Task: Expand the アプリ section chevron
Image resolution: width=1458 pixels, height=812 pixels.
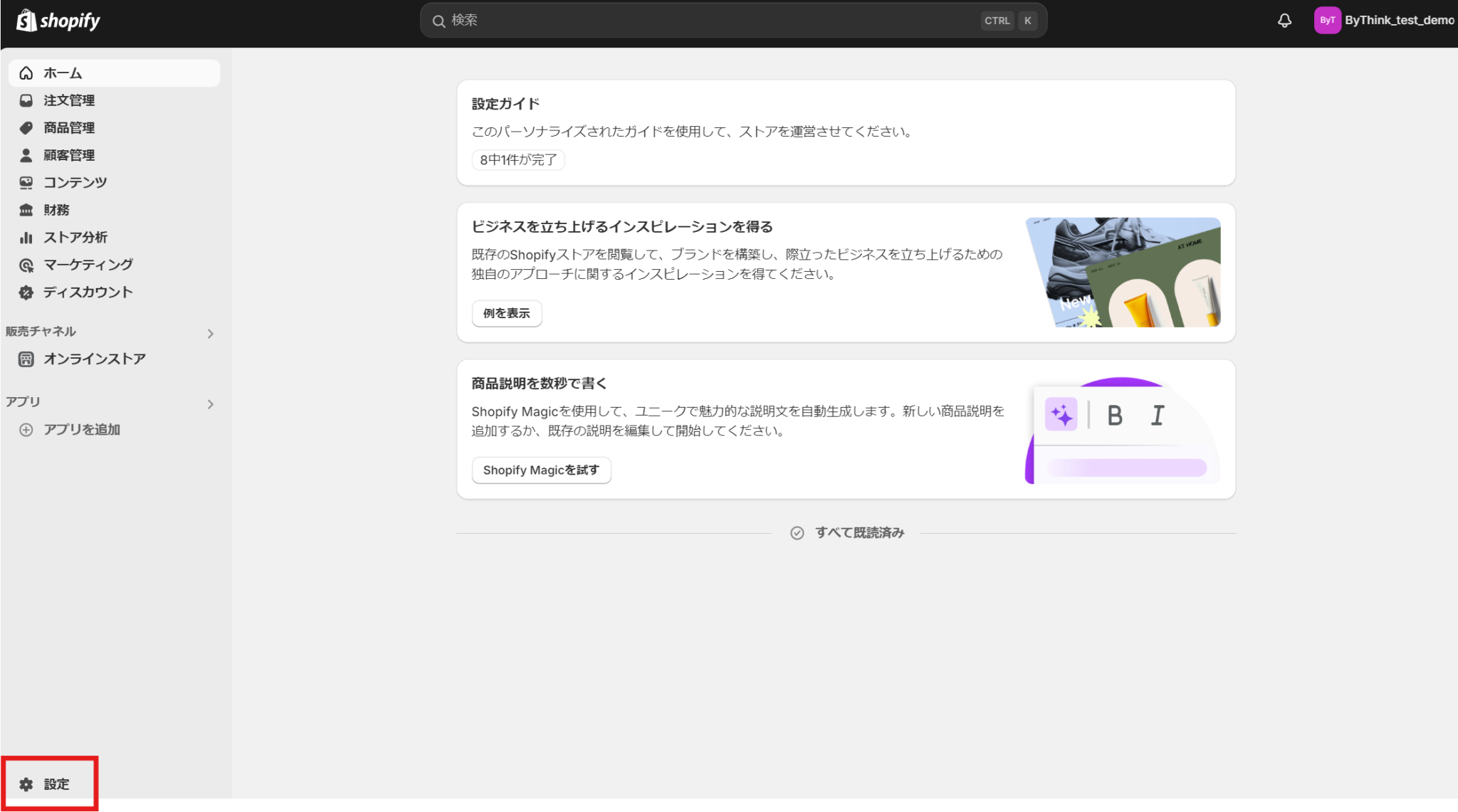Action: click(x=210, y=404)
